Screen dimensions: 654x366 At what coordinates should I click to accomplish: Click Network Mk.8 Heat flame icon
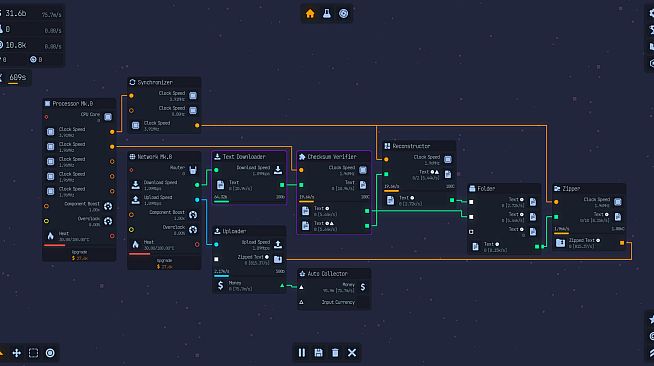[x=135, y=244]
